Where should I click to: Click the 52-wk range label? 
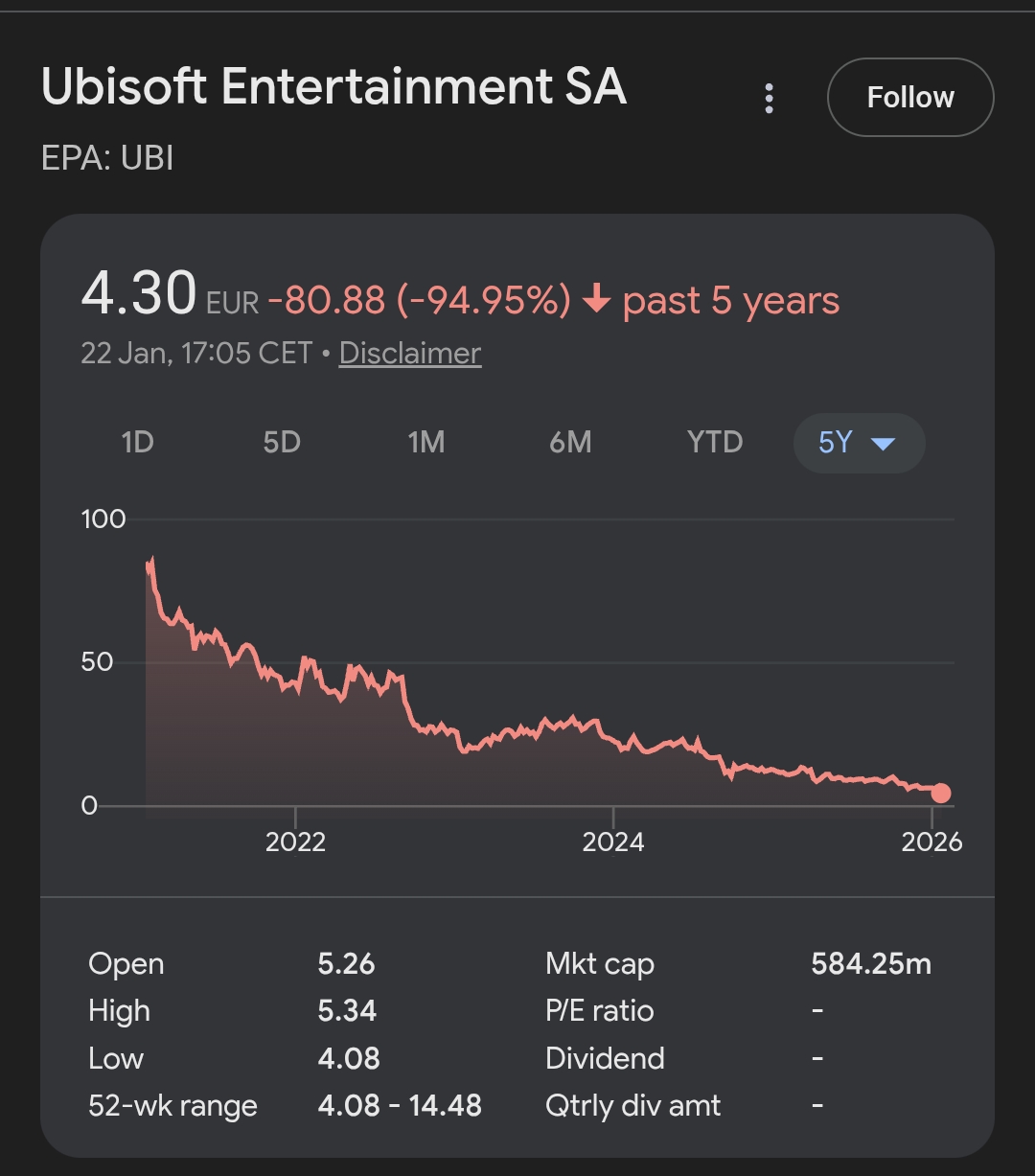(x=172, y=1105)
